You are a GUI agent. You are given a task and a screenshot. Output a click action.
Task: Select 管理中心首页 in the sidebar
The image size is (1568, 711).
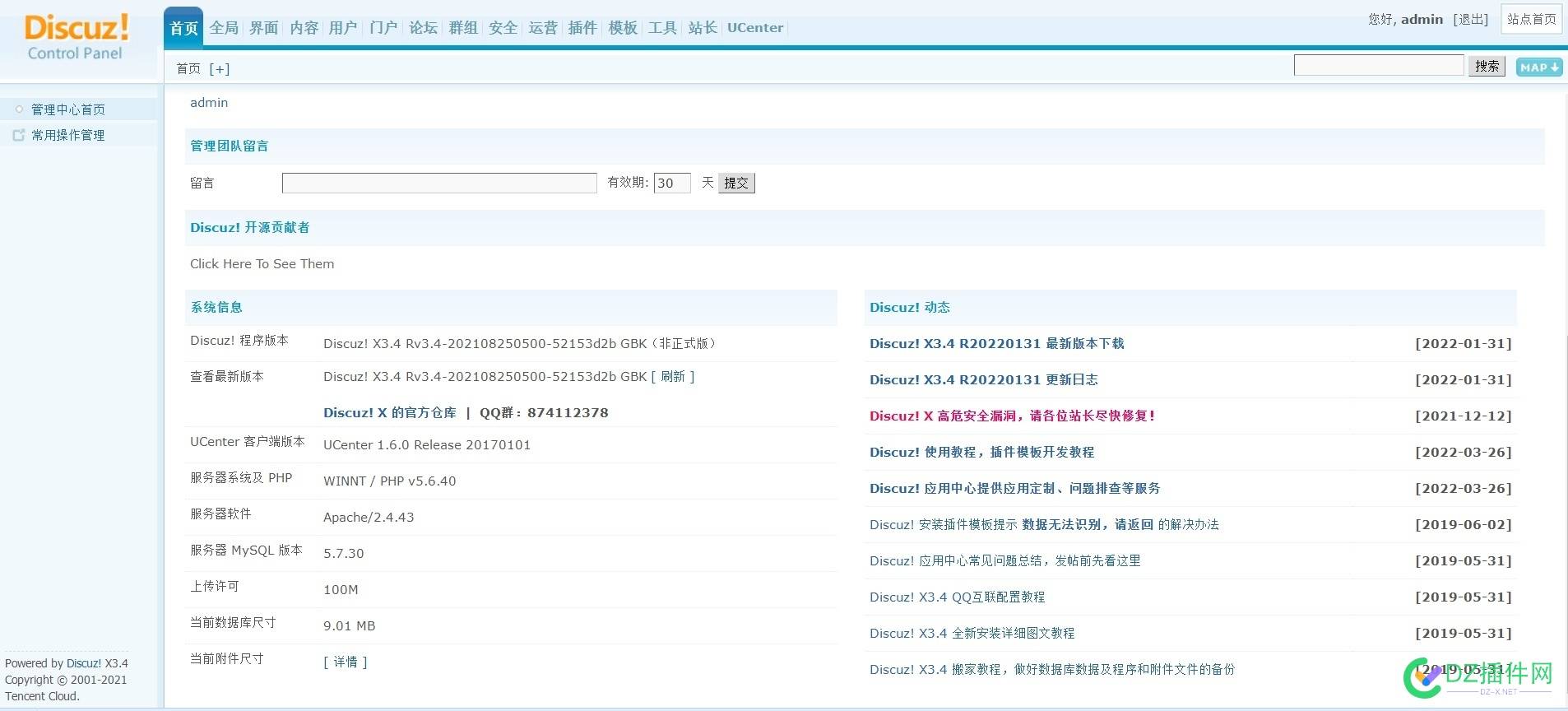[68, 109]
